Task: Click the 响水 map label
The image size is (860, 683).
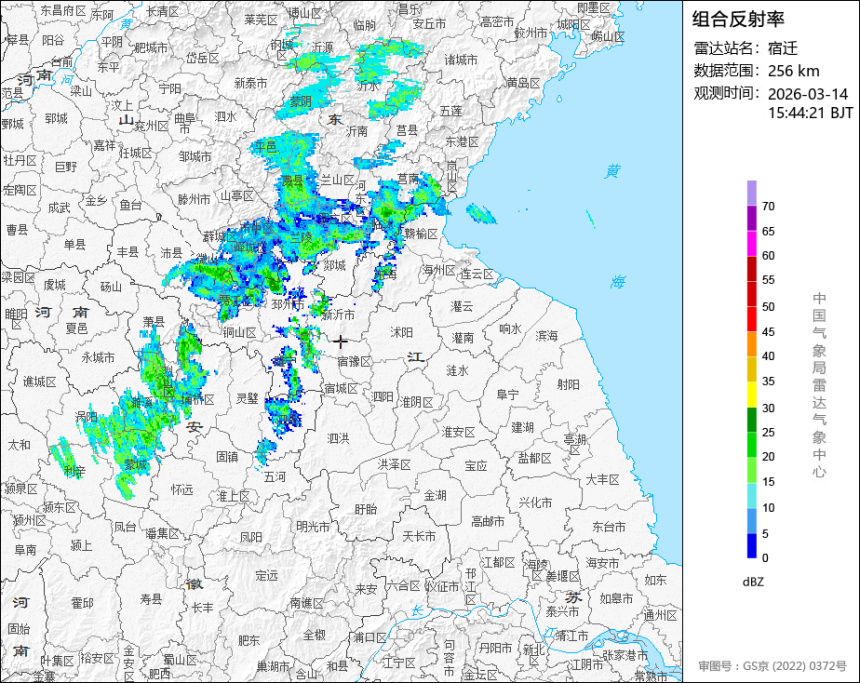Action: coord(510,329)
